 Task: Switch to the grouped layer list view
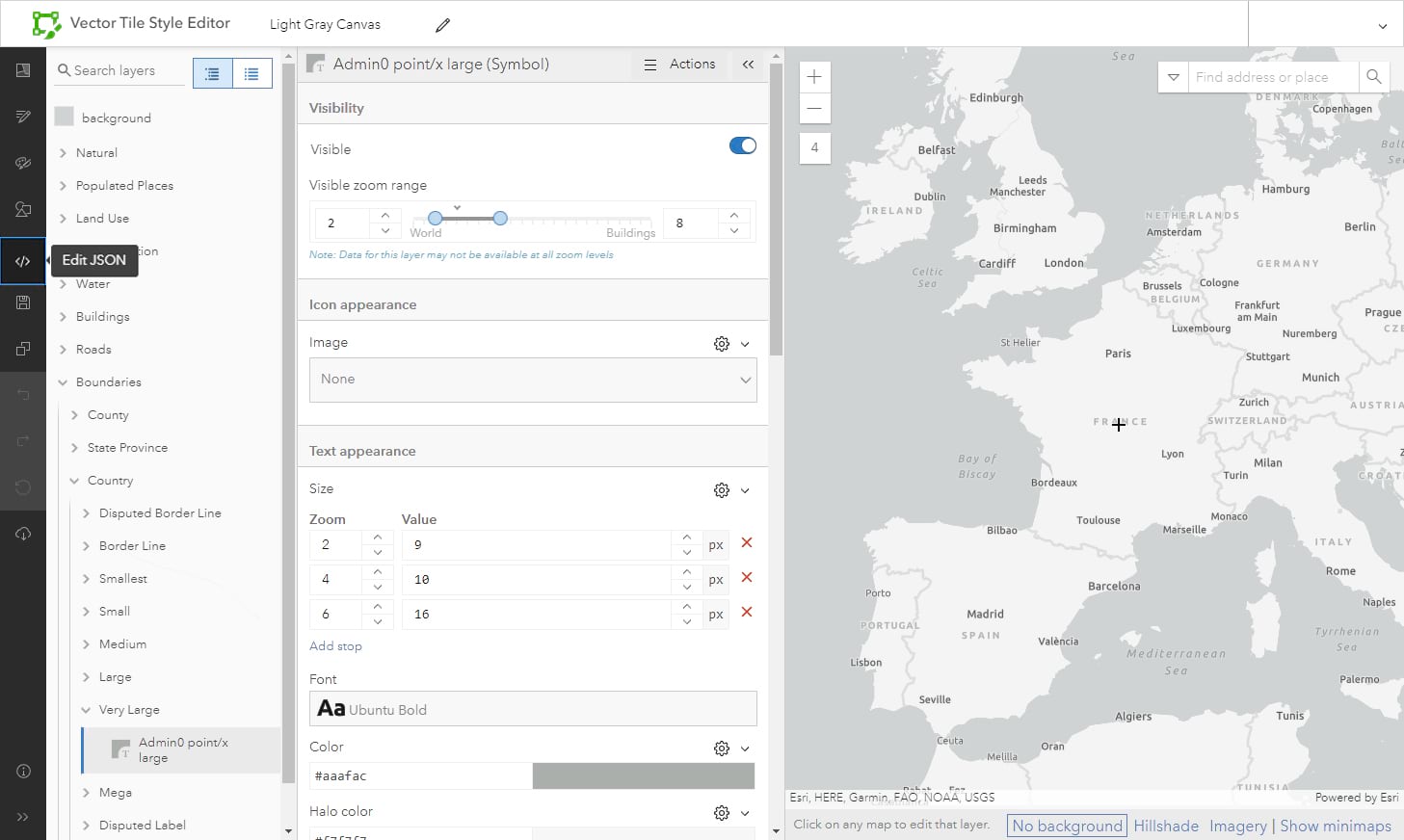point(213,73)
